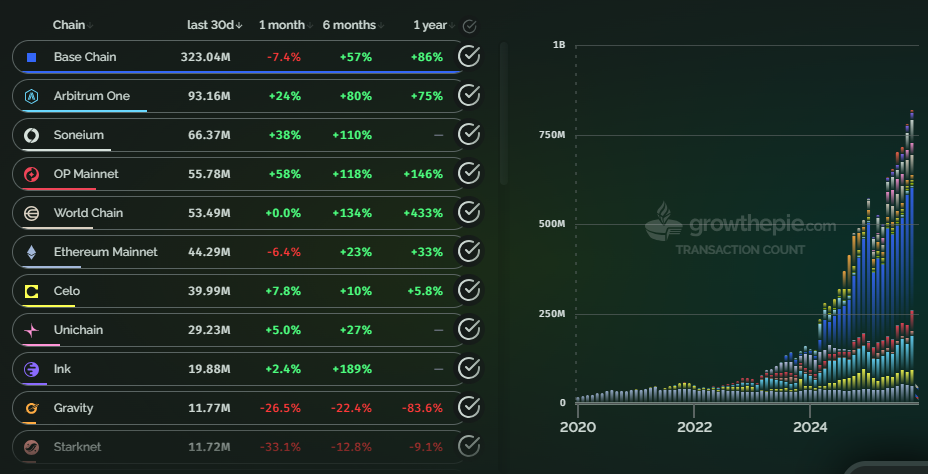Click the OP Mainnet red logo
Image resolution: width=928 pixels, height=474 pixels.
[x=31, y=174]
